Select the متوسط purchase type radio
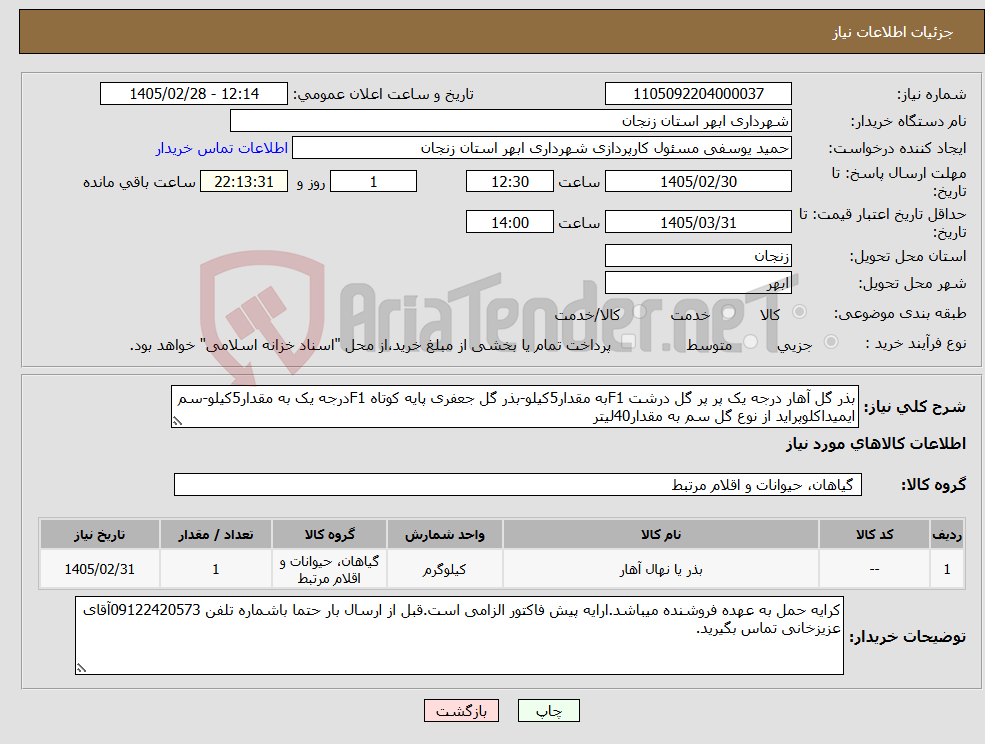Screen dimensions: 985x744 [751, 342]
